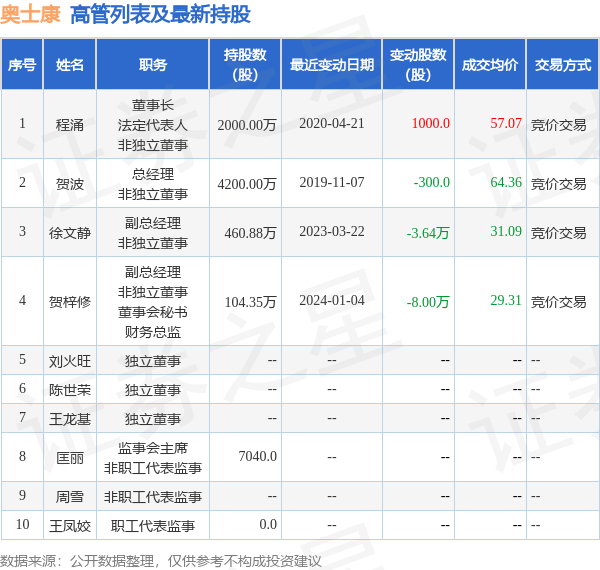Click 独立董事 in 陈世荣's row
The width and height of the screenshot is (600, 570).
(x=153, y=390)
